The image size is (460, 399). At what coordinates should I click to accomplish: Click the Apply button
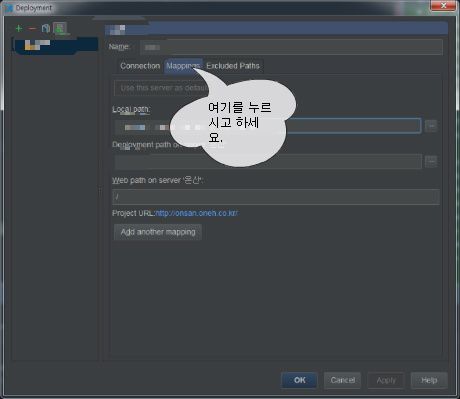point(386,380)
